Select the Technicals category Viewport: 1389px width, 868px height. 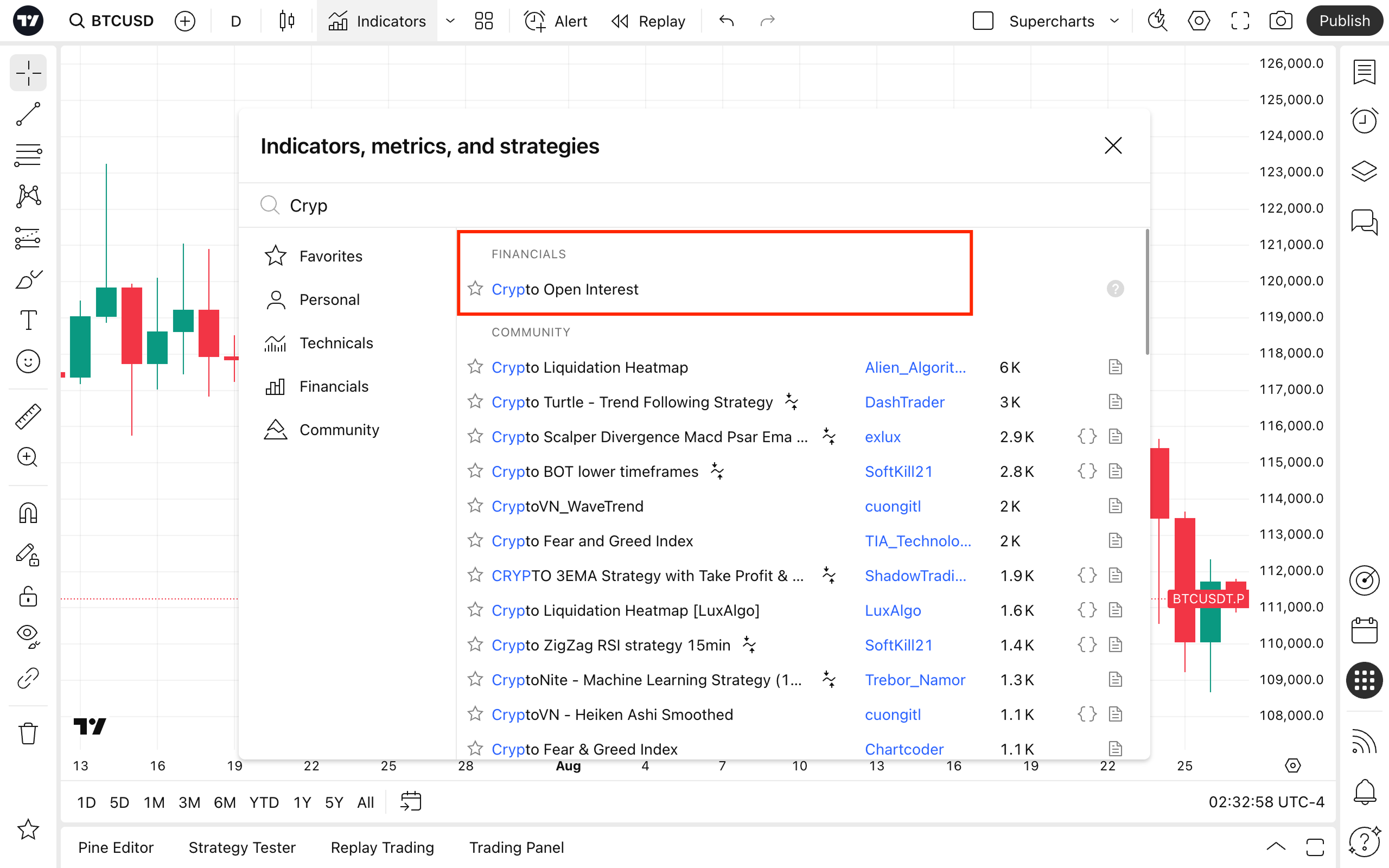click(x=336, y=343)
